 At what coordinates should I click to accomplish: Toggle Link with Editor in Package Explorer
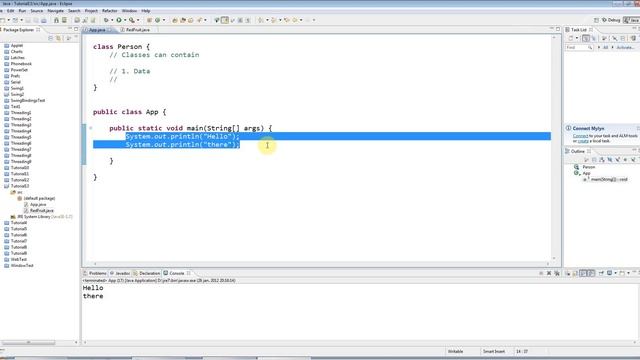[x=58, y=38]
